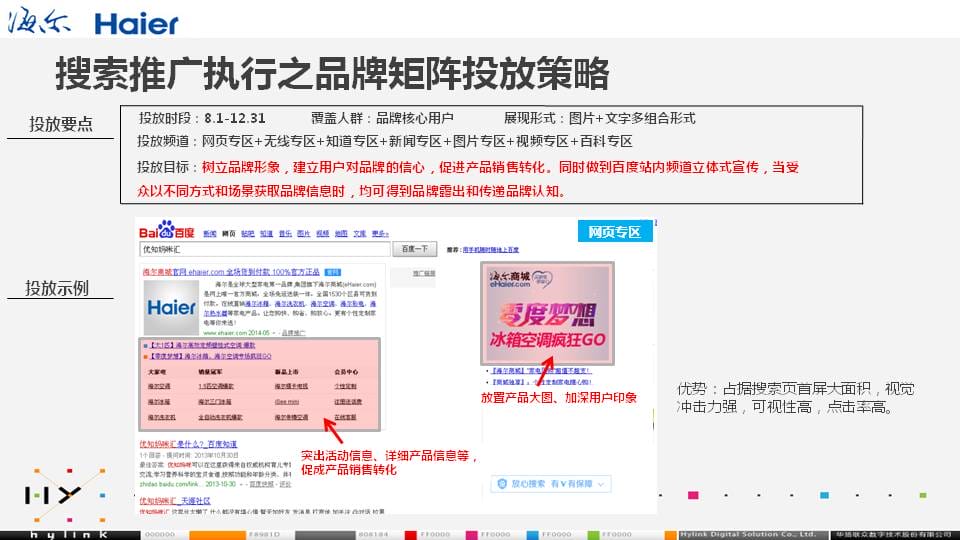Click the Baidu search input field
The height and width of the screenshot is (540, 960).
pos(264,249)
